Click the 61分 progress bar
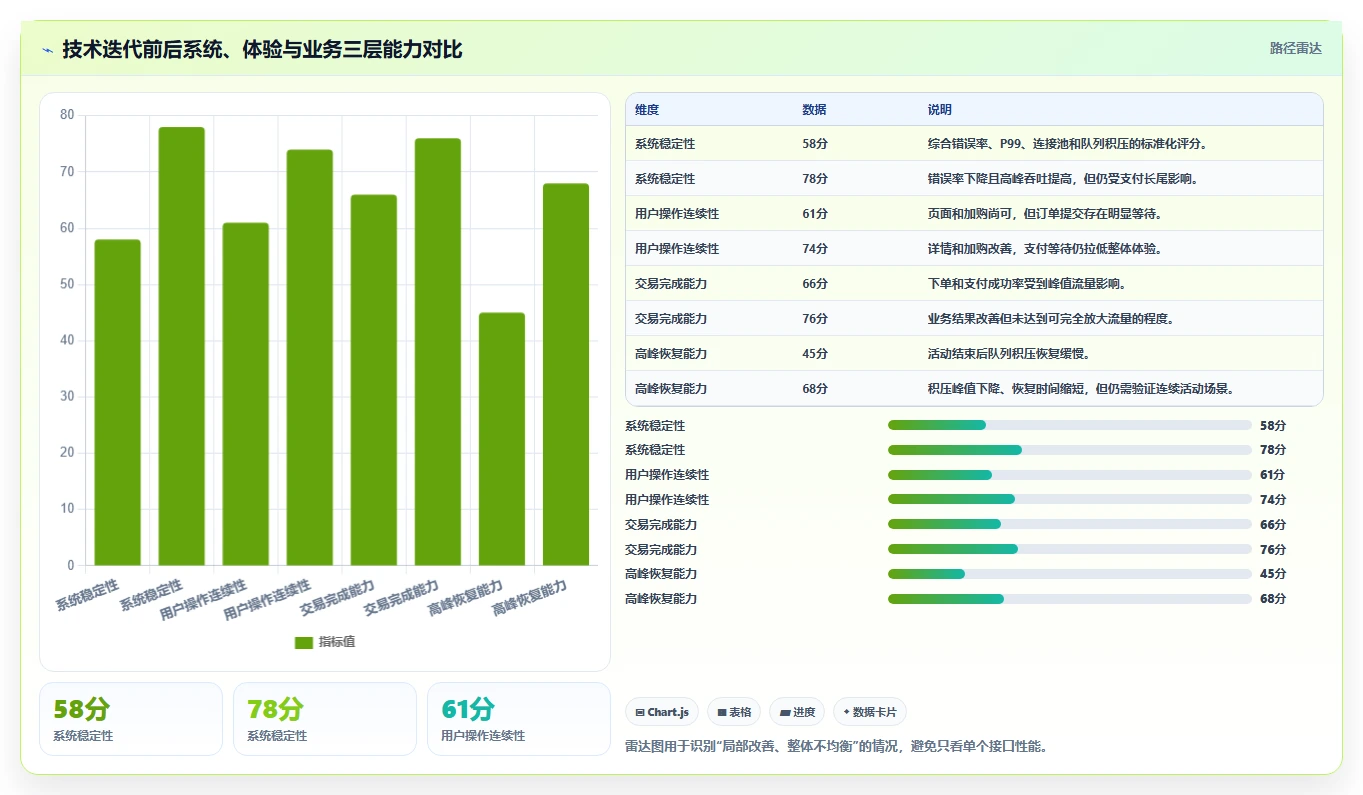The height and width of the screenshot is (795, 1363). tap(1070, 475)
